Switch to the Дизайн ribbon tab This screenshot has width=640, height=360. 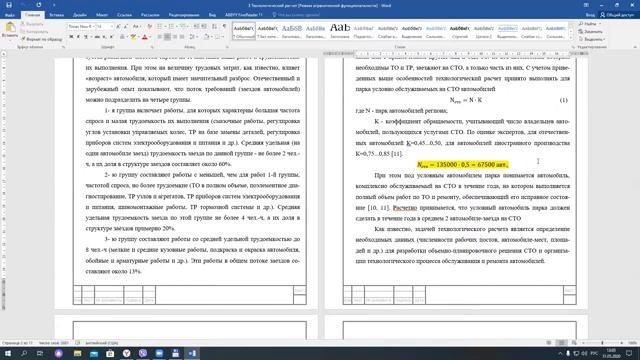[x=80, y=15]
